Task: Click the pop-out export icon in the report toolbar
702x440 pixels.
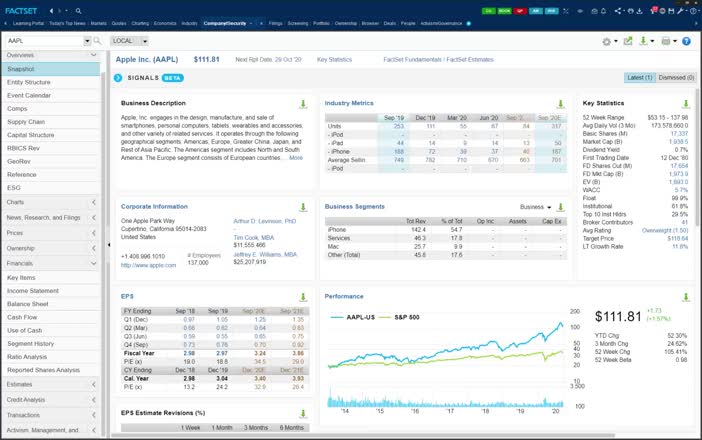Action: pyautogui.click(x=628, y=41)
